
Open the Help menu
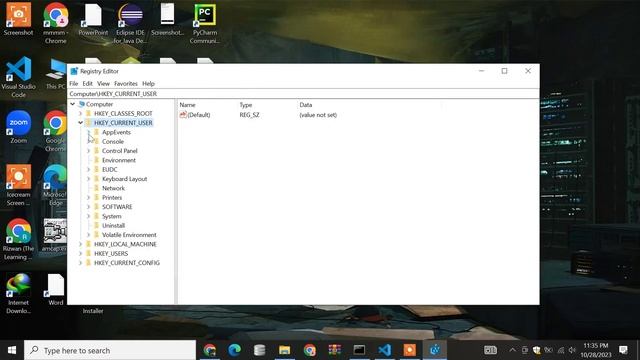click(x=148, y=83)
